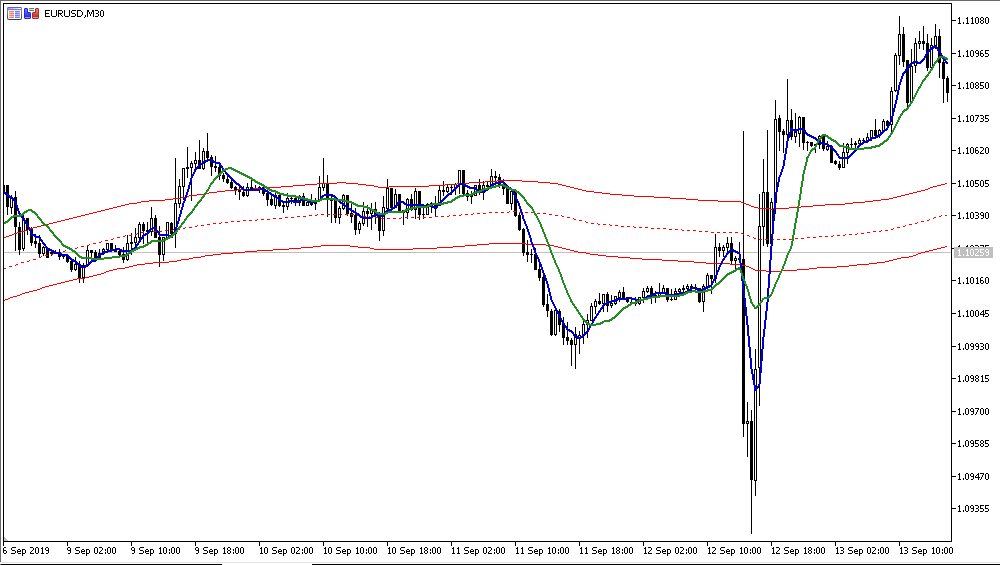Click the 12 Sep 10:00 time label
This screenshot has height=565, width=1000.
coord(734,550)
